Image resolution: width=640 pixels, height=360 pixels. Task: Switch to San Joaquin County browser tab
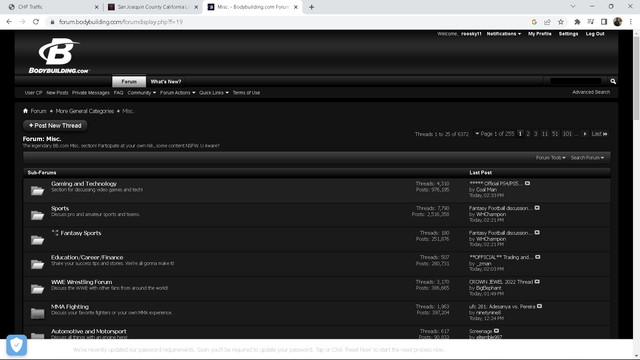pyautogui.click(x=152, y=7)
